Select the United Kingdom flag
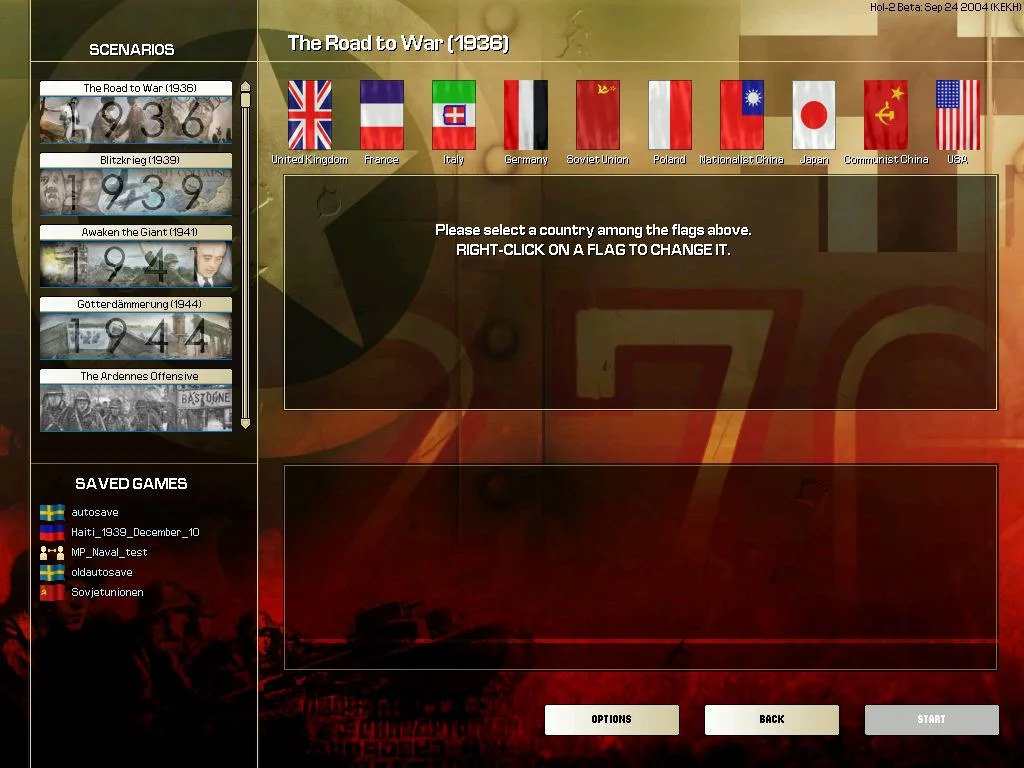 coord(309,115)
